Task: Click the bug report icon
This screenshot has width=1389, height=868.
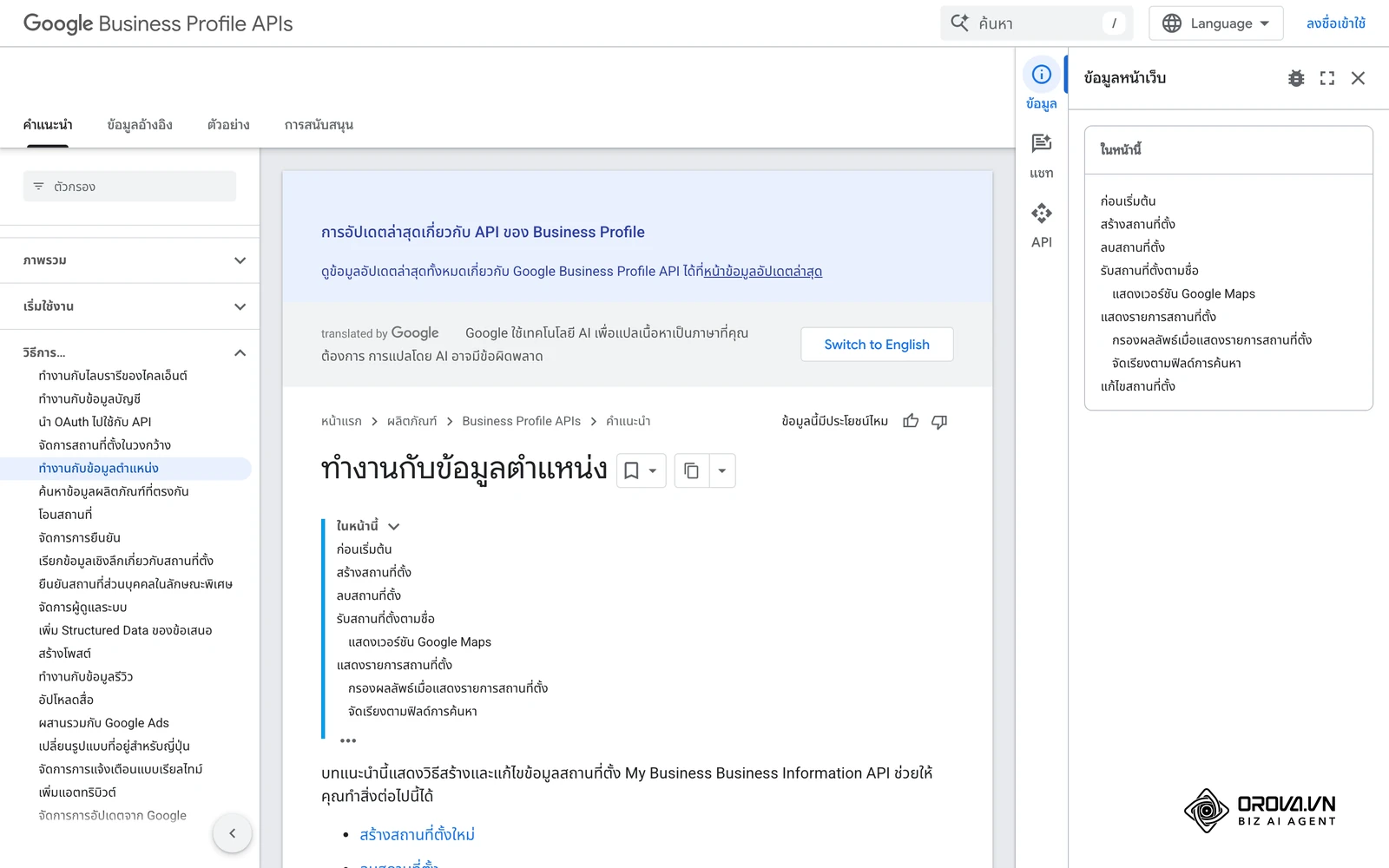Action: click(x=1296, y=78)
